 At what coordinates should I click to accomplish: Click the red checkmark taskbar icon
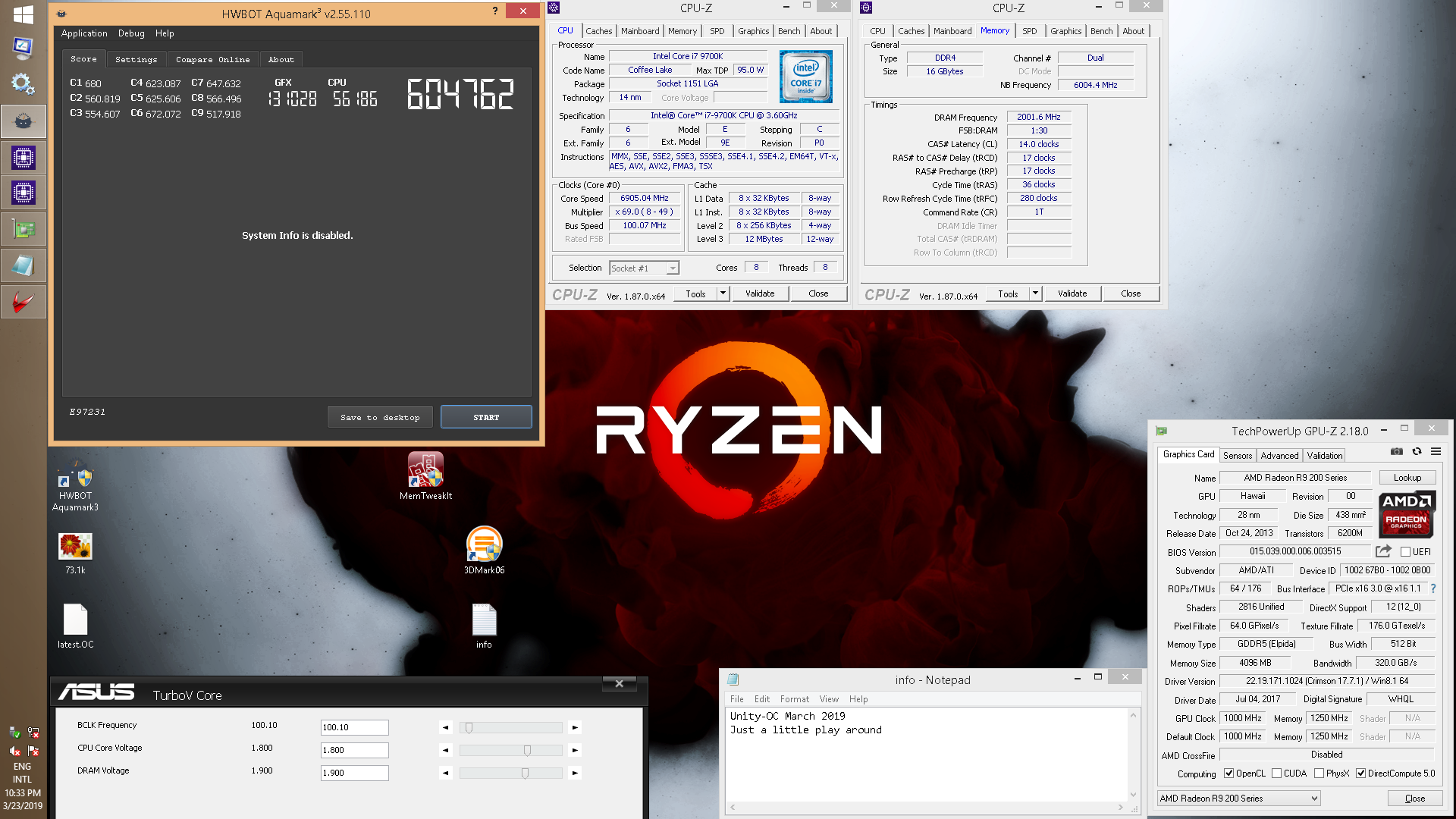point(23,302)
